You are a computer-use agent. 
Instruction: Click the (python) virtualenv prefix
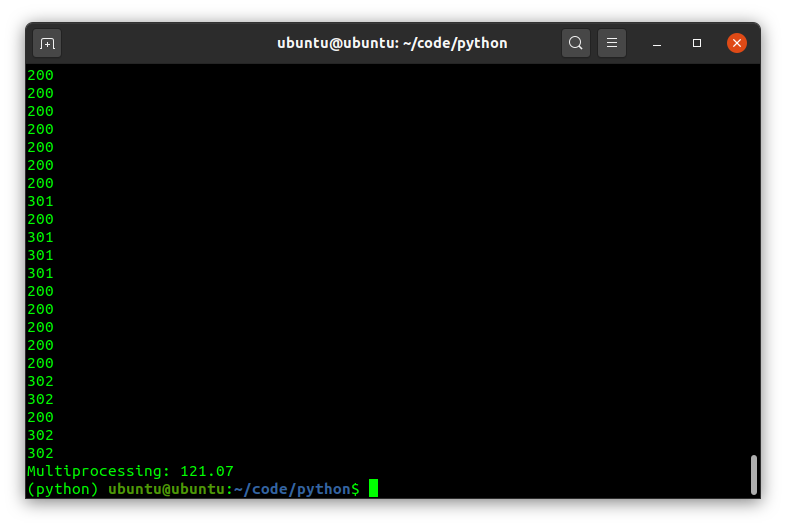click(63, 489)
